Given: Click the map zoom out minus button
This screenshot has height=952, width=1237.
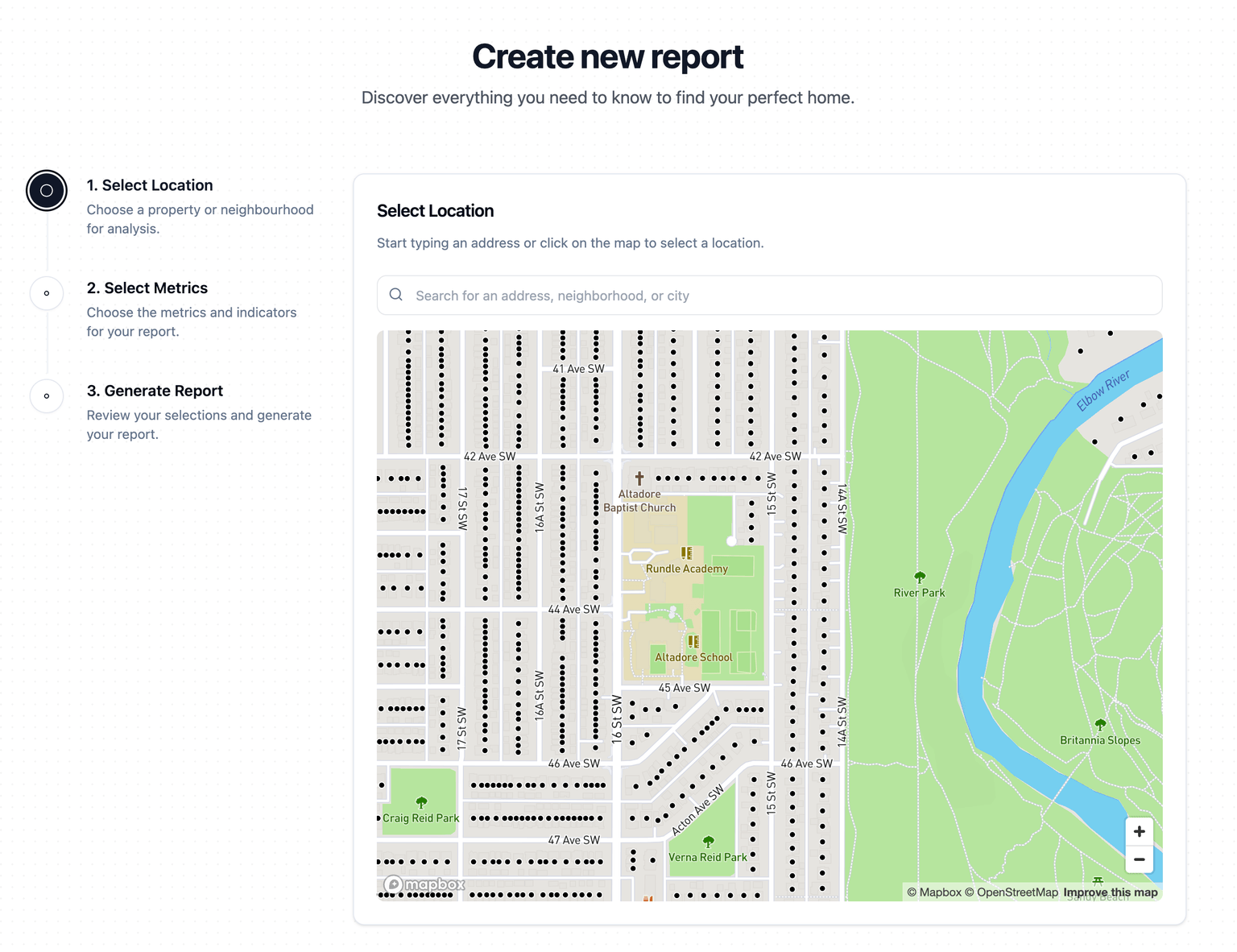Looking at the screenshot, I should pyautogui.click(x=1139, y=859).
